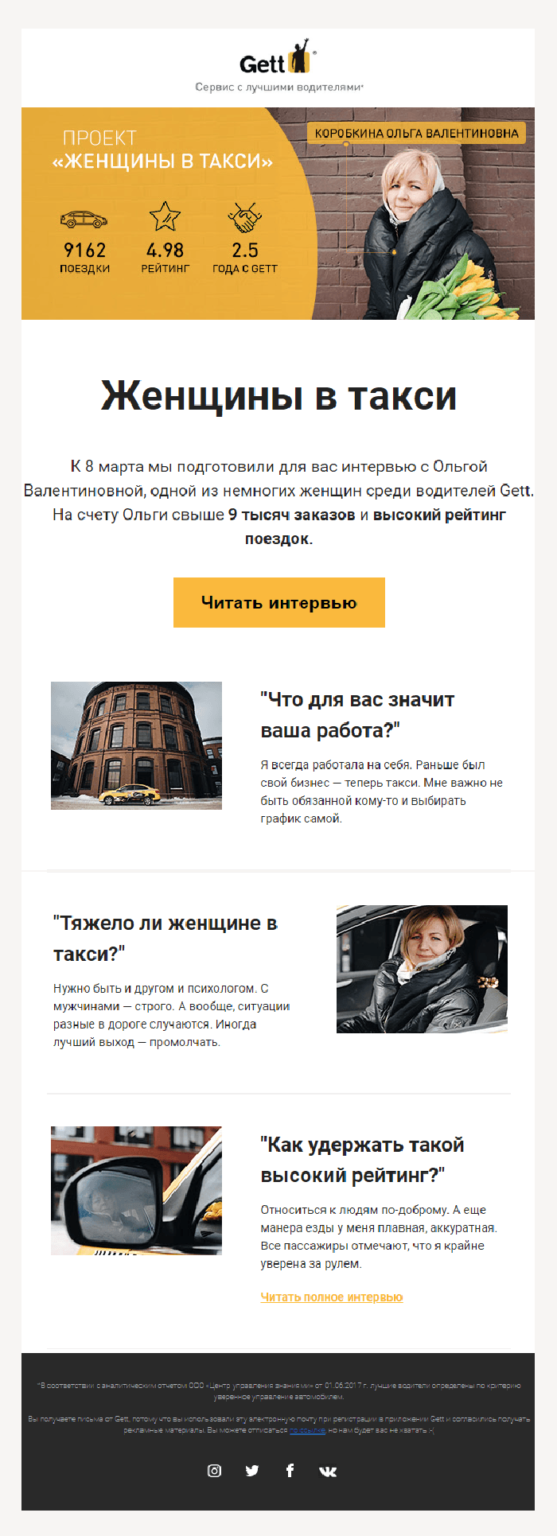Click heading 'Что для вас значит ваша работа?'
Viewport: 557px width, 1536px height.
point(357,714)
